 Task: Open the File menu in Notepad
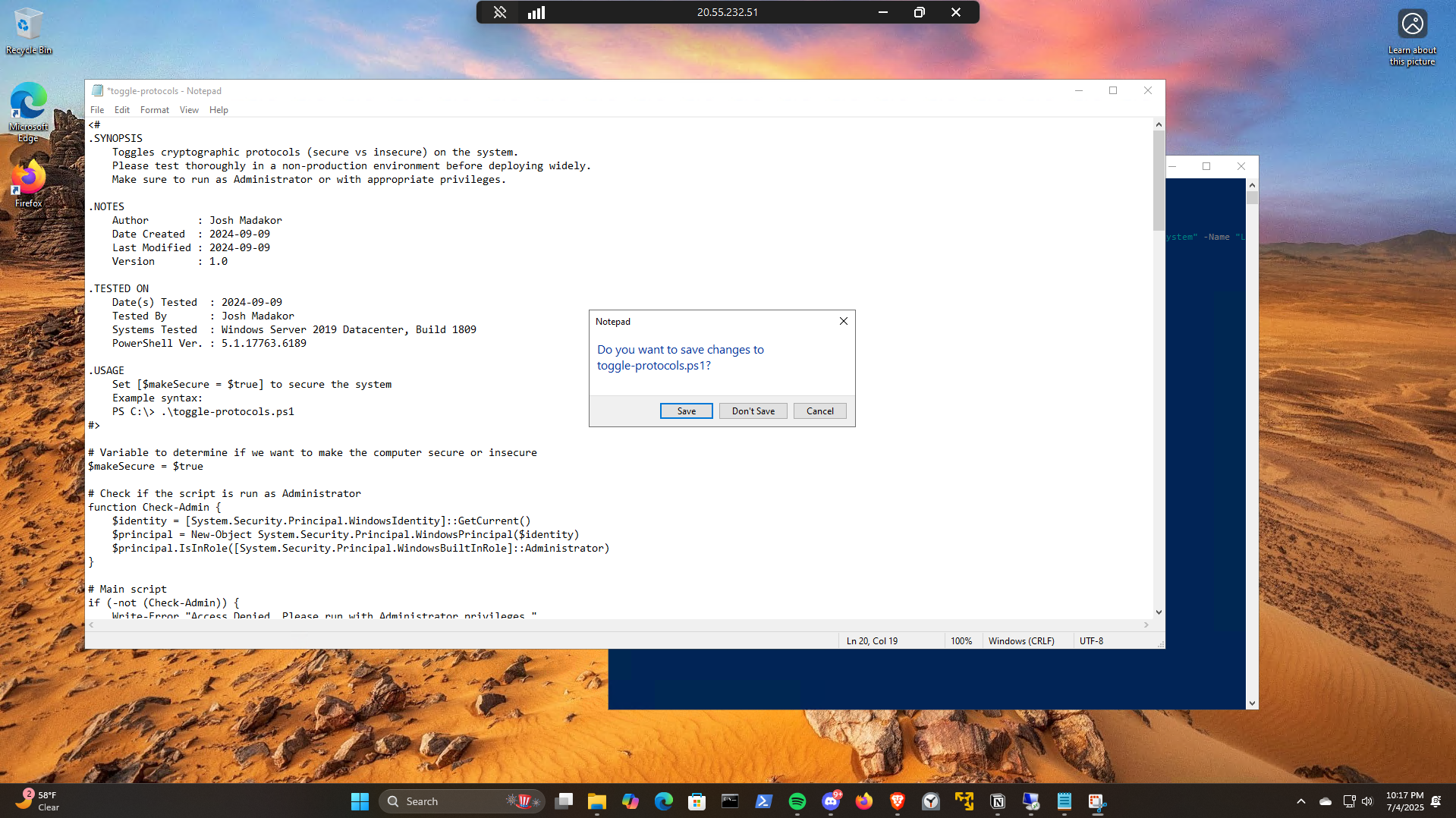point(97,110)
